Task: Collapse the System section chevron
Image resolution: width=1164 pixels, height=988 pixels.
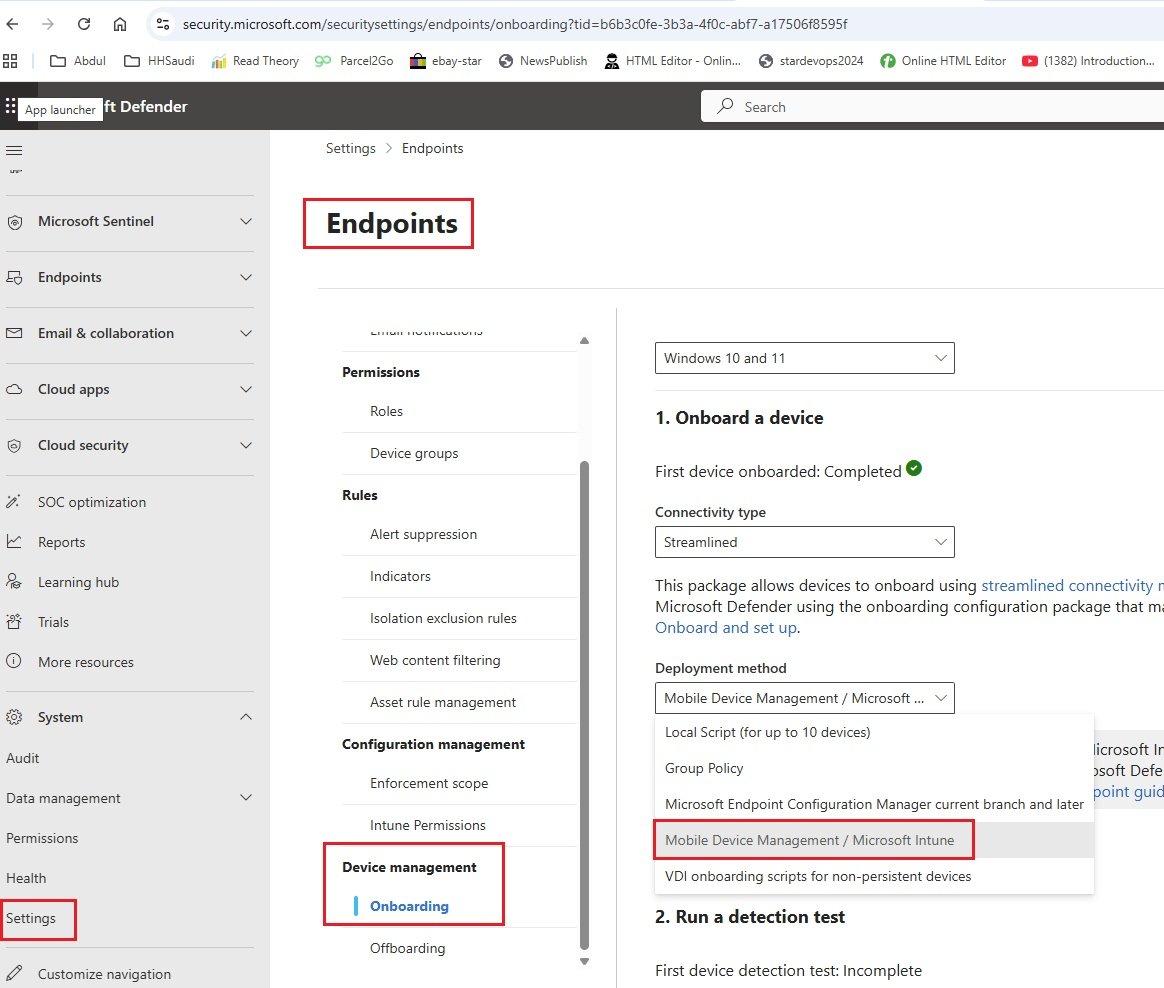Action: tap(246, 716)
